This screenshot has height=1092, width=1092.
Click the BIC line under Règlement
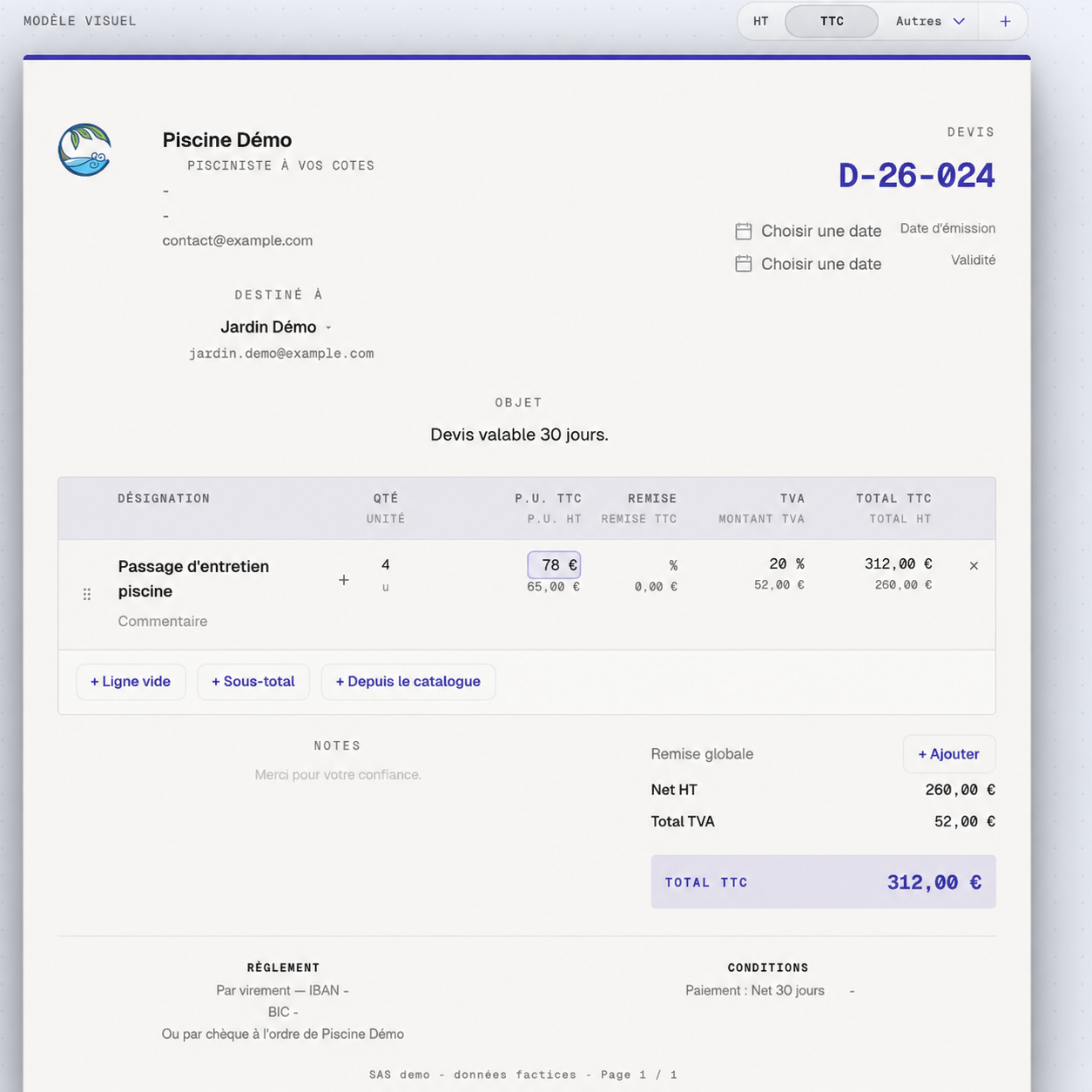tap(283, 1012)
